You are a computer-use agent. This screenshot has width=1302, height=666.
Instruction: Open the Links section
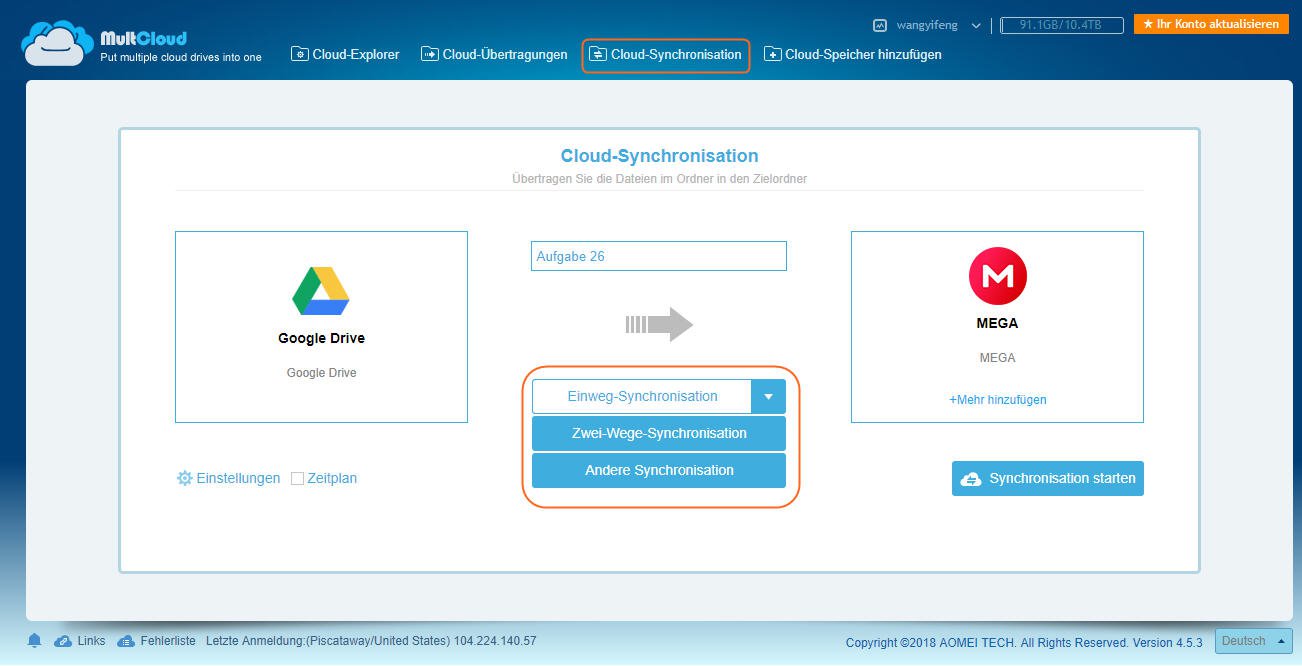tap(79, 640)
